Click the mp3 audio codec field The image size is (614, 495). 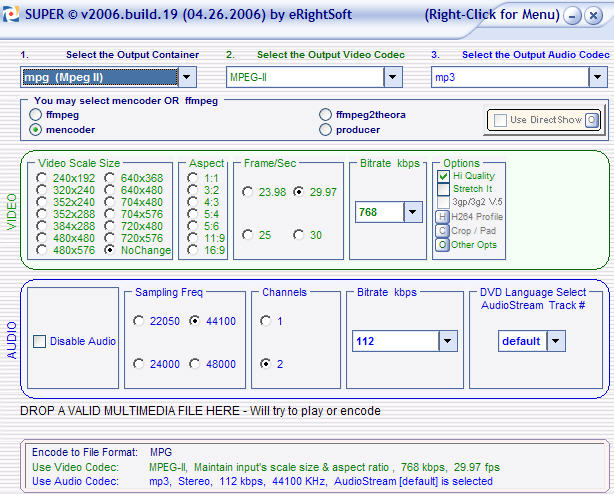(x=510, y=77)
